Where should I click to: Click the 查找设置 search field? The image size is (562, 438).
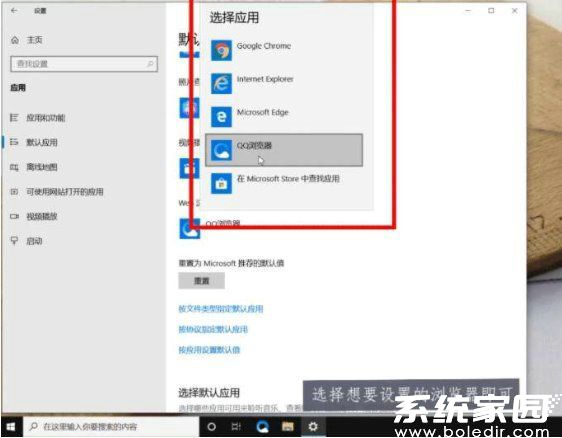[84, 64]
